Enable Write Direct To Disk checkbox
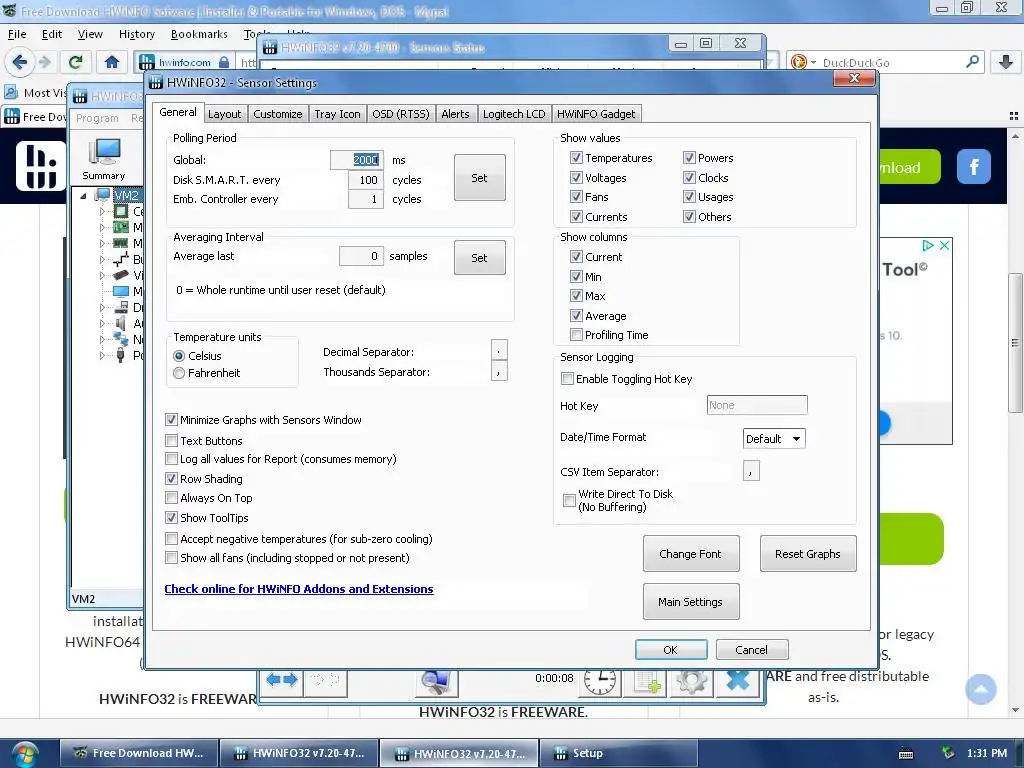Image resolution: width=1024 pixels, height=768 pixels. 569,500
